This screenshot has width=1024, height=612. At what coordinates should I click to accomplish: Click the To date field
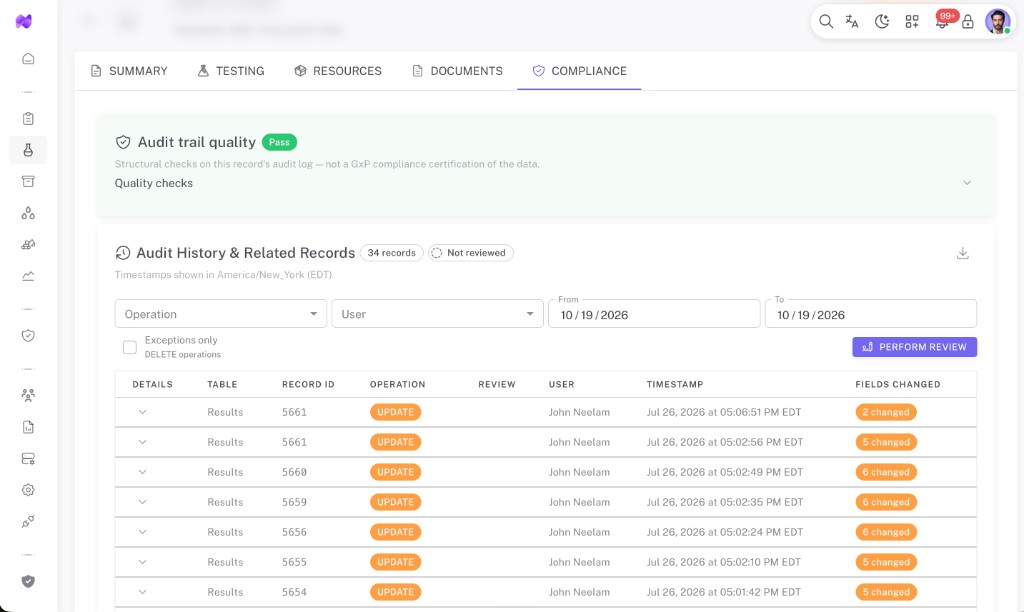coord(871,314)
